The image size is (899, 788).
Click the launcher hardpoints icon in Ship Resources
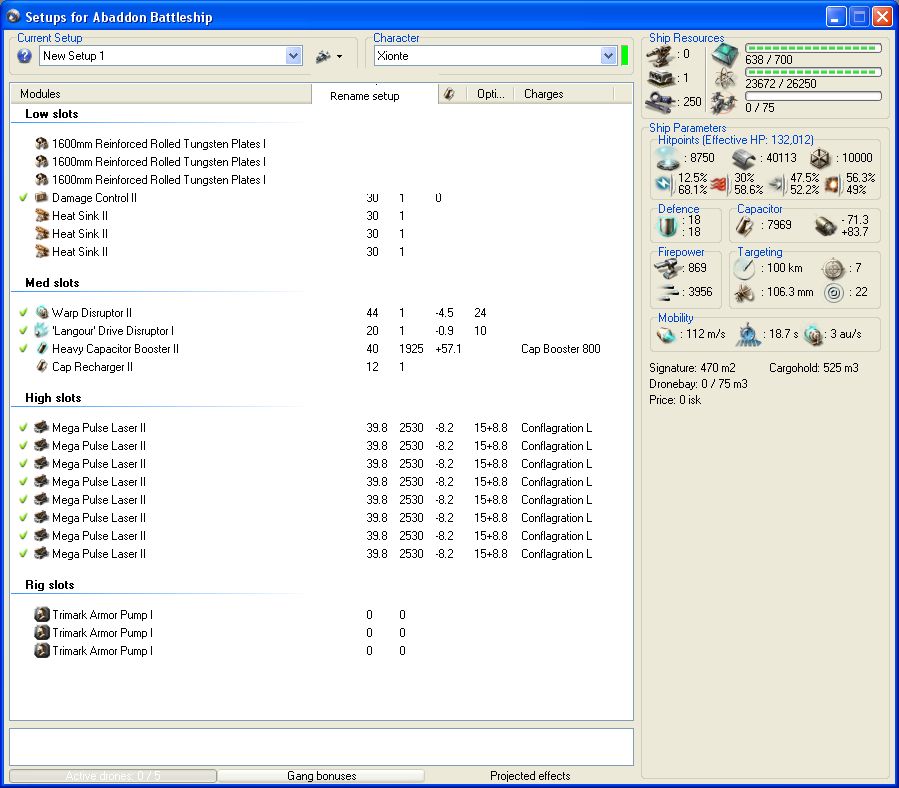point(660,79)
